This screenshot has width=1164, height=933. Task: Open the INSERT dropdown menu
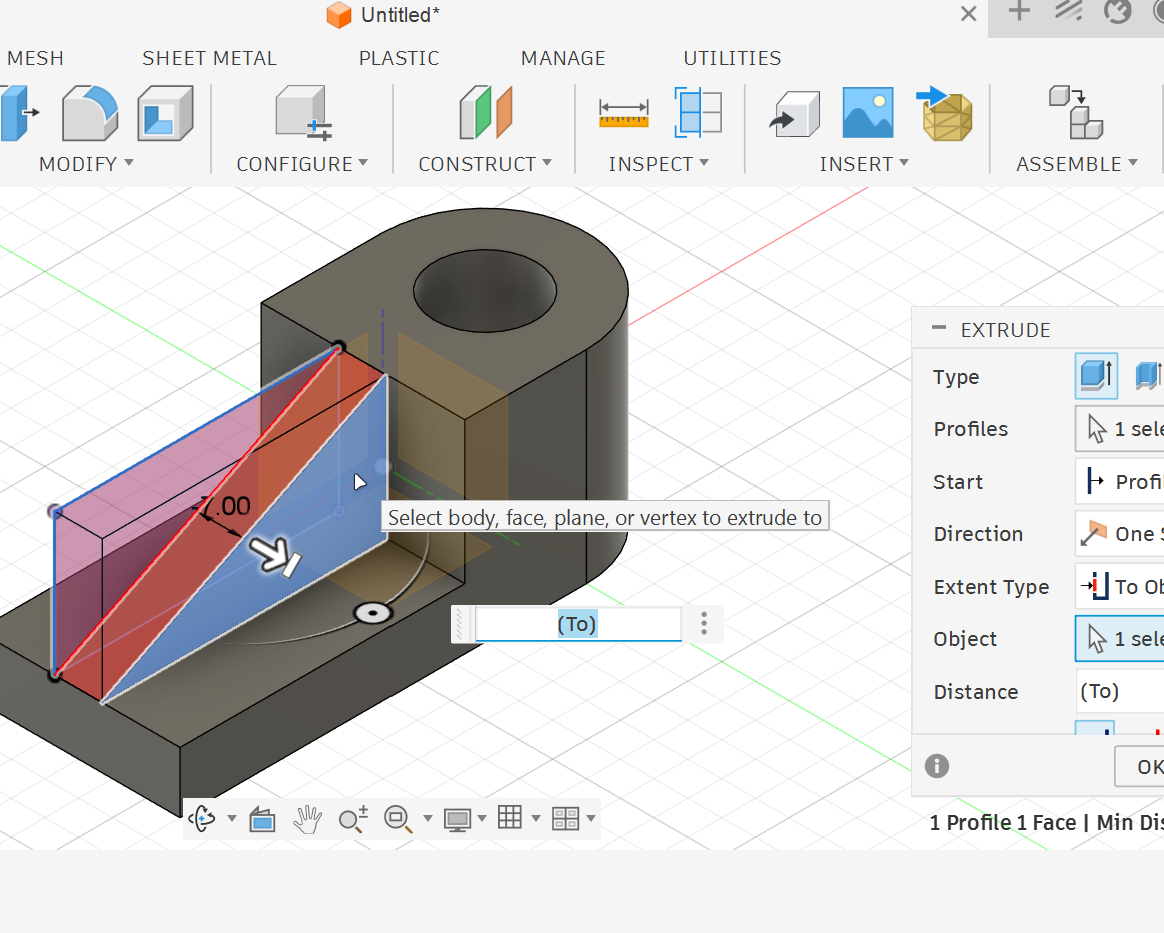[864, 164]
